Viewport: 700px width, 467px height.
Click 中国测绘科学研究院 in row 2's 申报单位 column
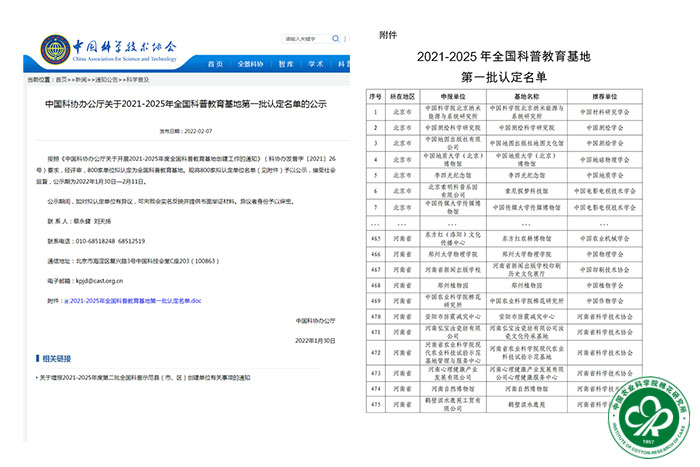pyautogui.click(x=453, y=128)
